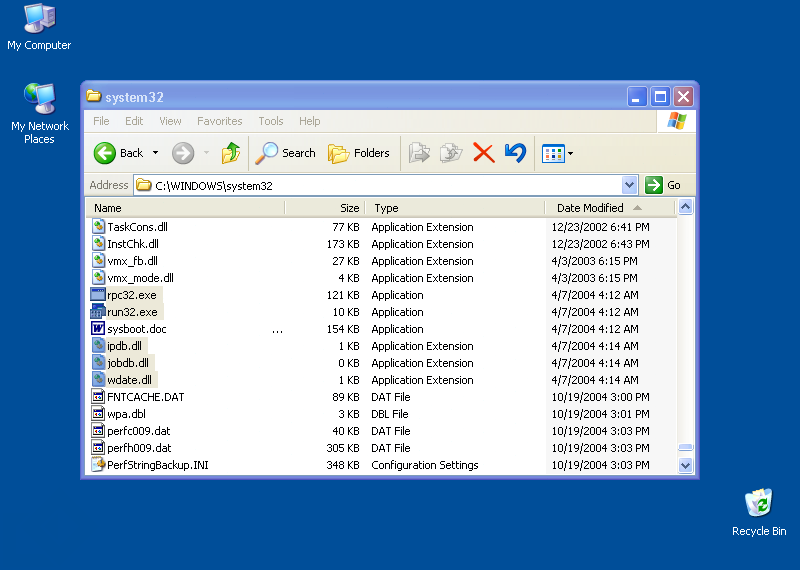The image size is (800, 570).
Task: Select the perfh009.dat file icon
Action: [x=98, y=448]
